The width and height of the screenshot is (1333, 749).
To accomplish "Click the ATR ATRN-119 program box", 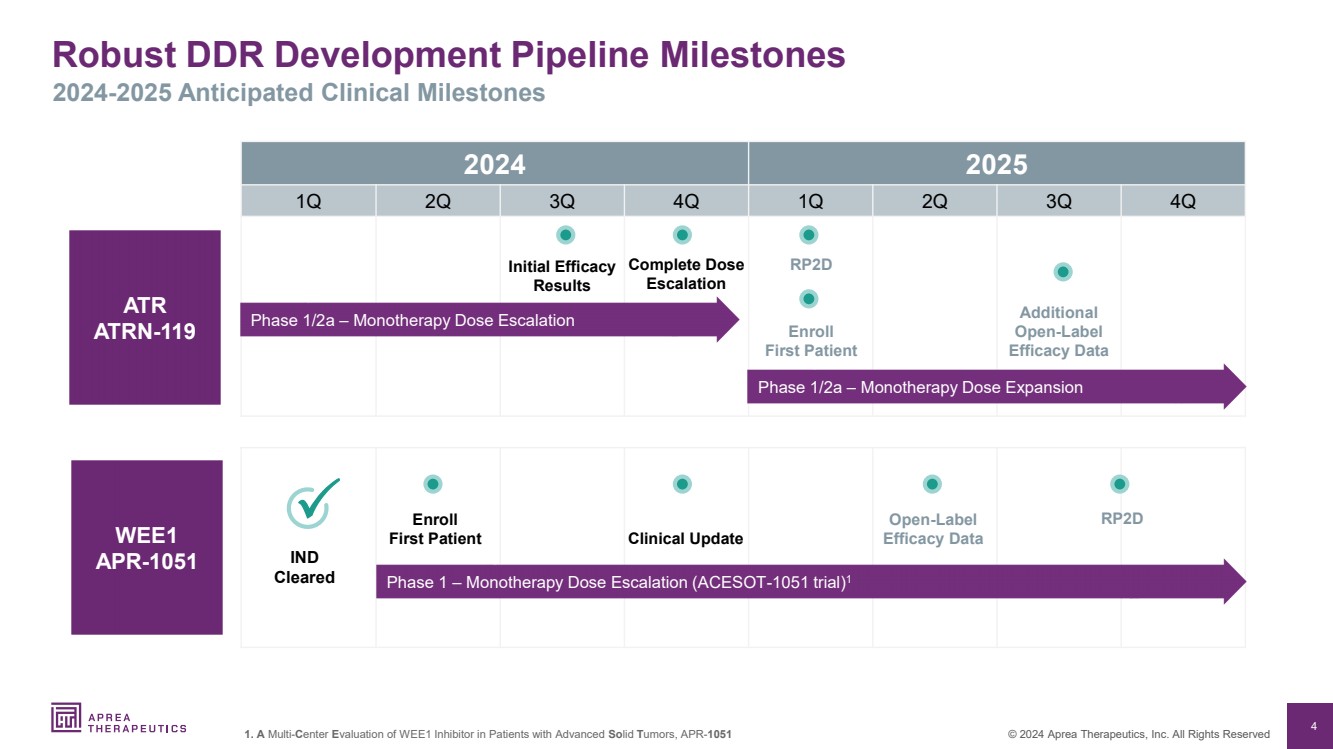I will pos(144,317).
